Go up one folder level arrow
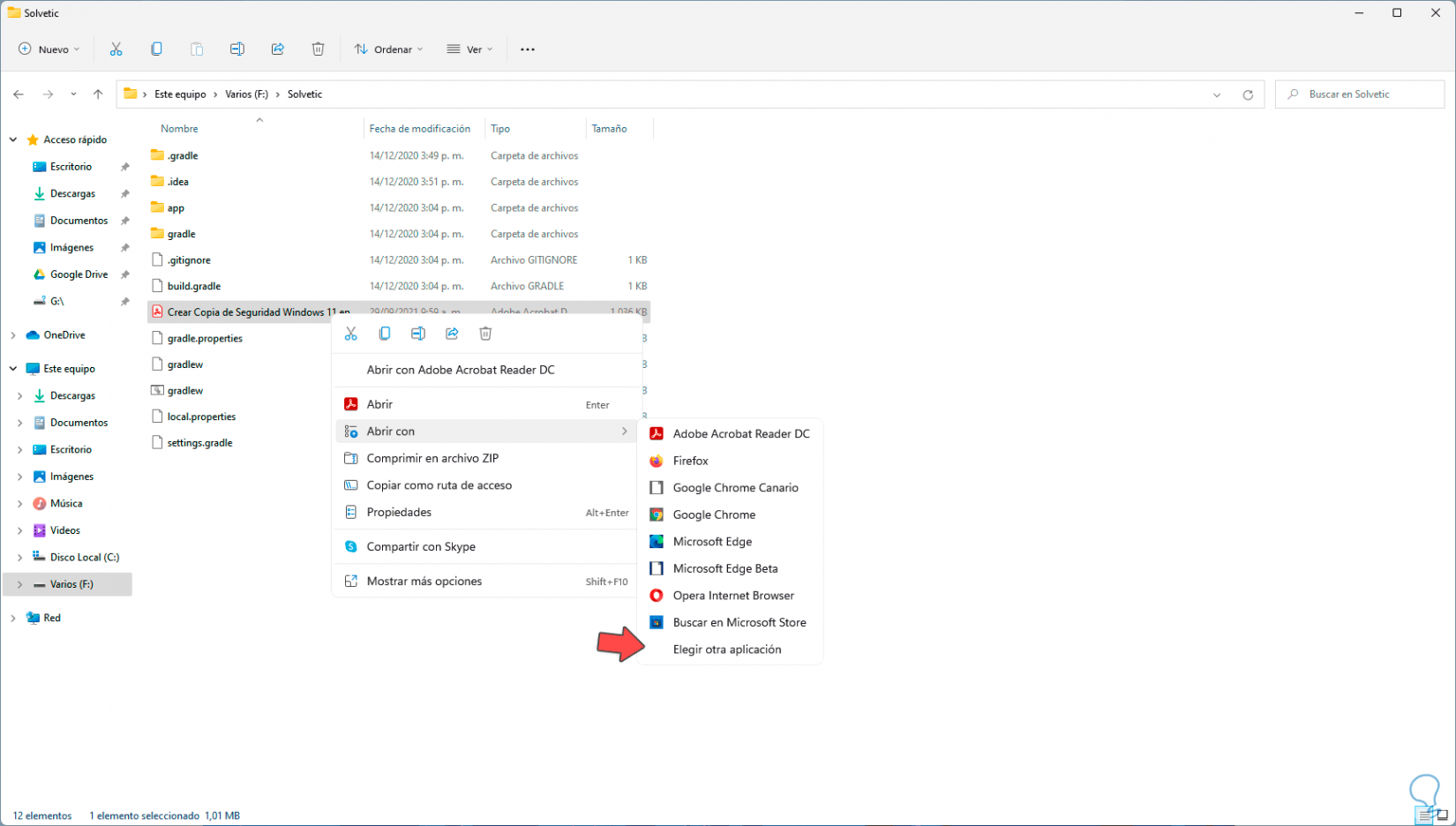 [98, 94]
